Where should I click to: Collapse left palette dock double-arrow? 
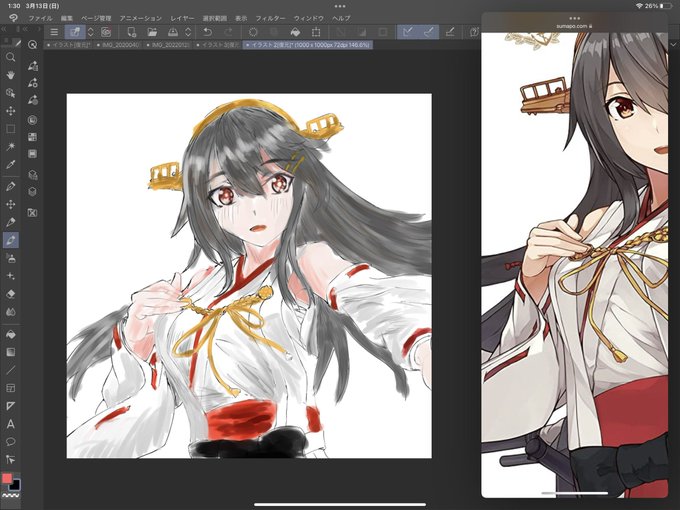(4, 29)
